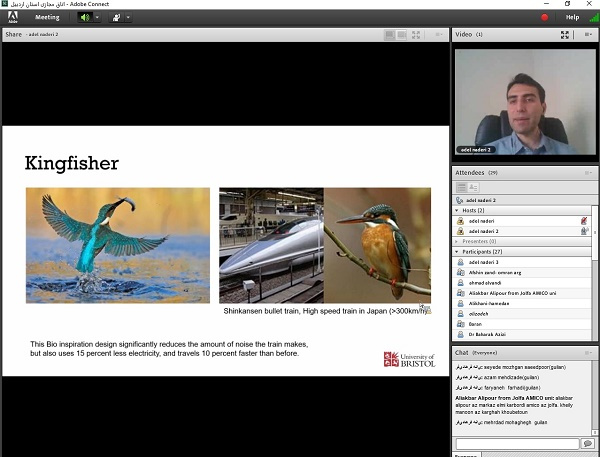The height and width of the screenshot is (457, 600).
Task: Switch to attendee list view icon
Action: click(461, 187)
